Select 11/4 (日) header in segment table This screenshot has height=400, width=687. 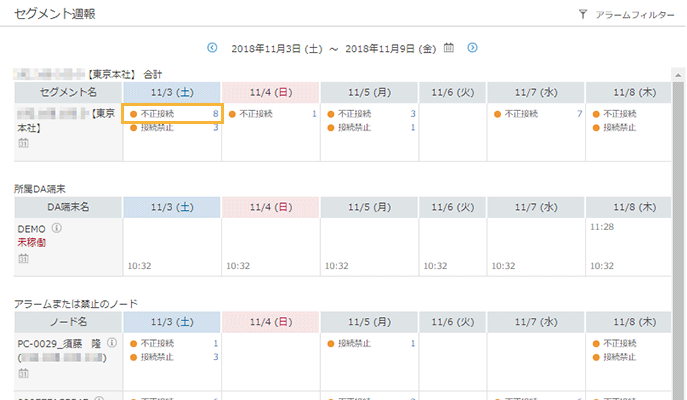(x=271, y=92)
